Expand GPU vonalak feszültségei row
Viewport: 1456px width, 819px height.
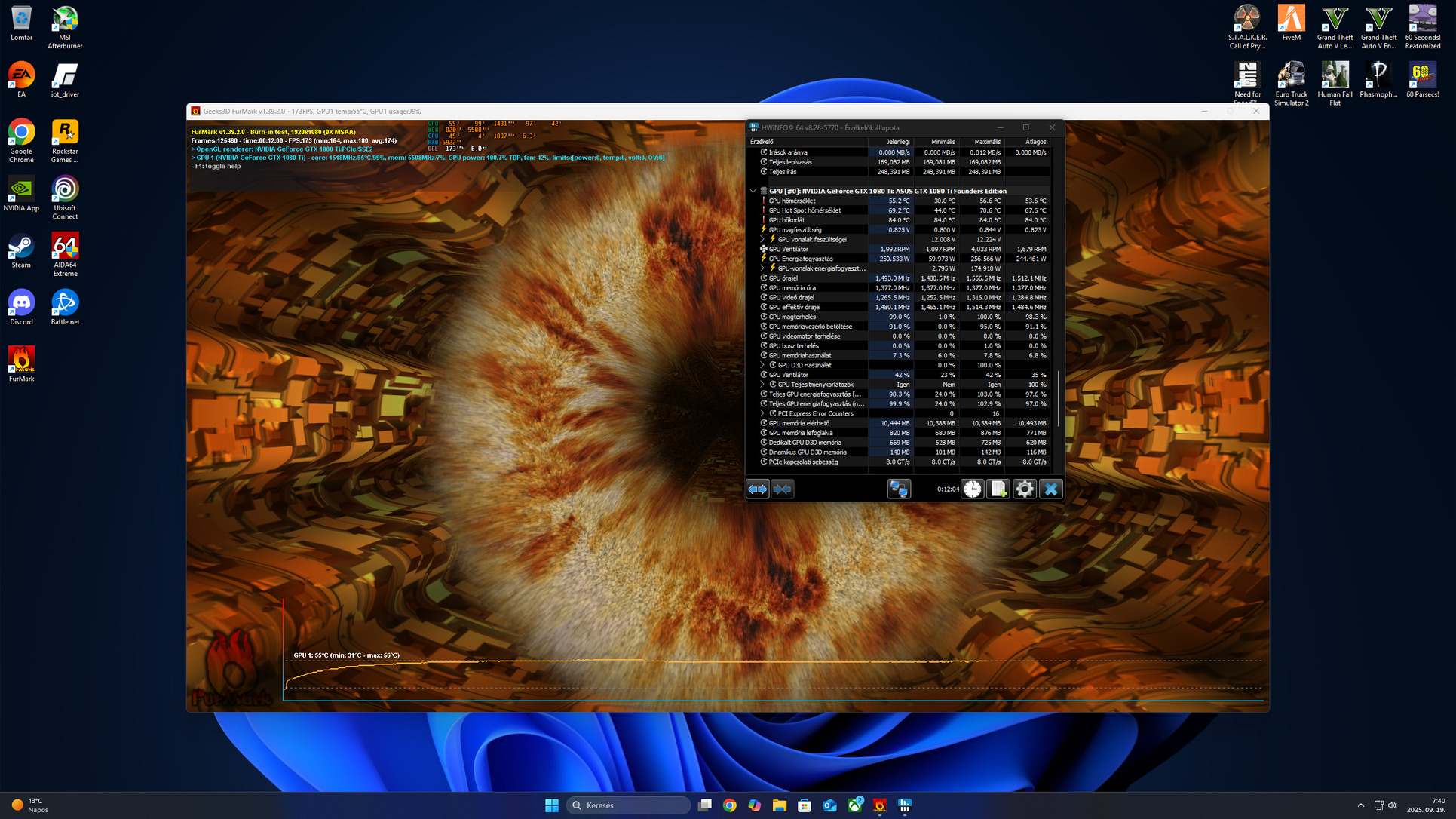762,239
